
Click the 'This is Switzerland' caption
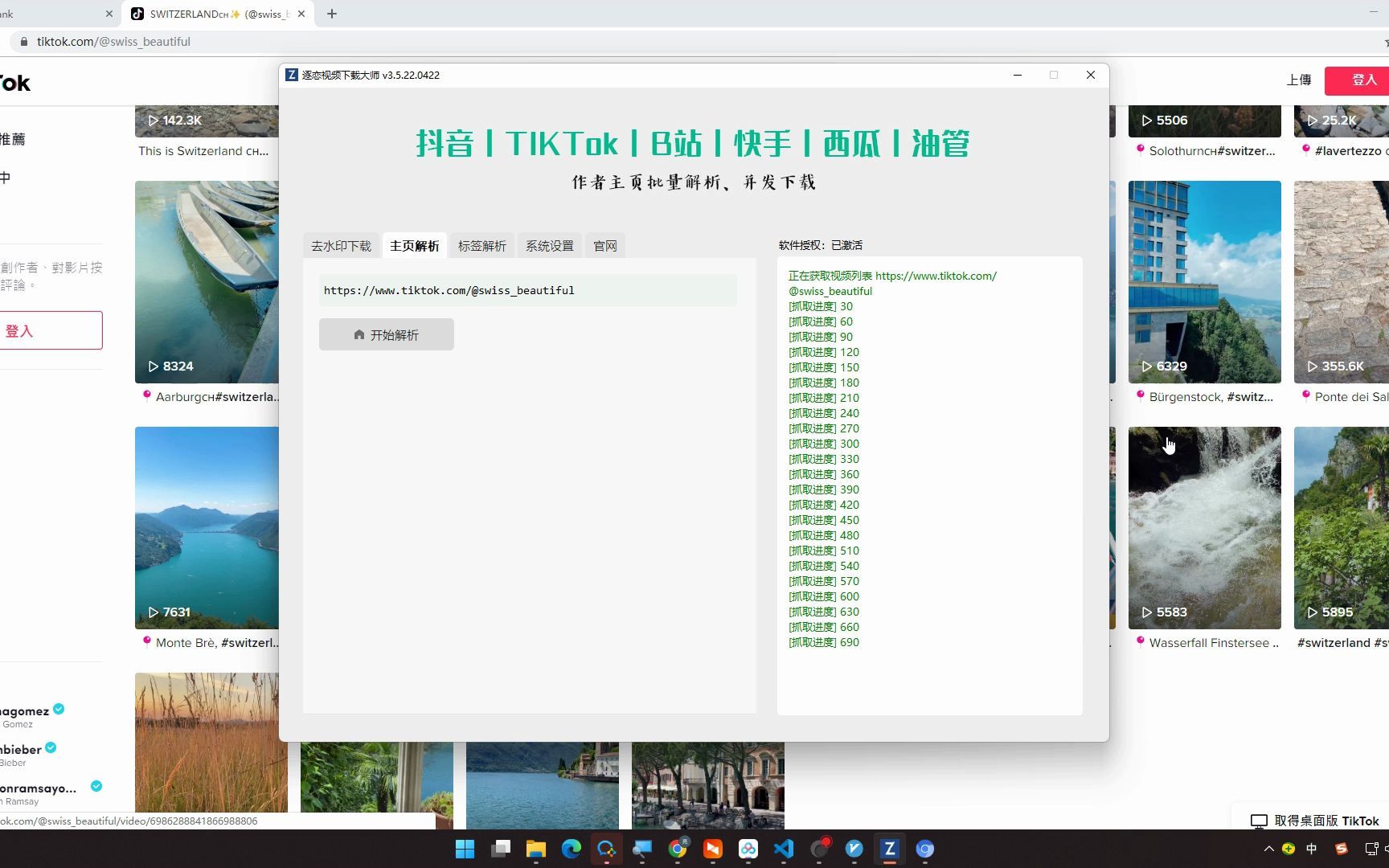coord(203,151)
